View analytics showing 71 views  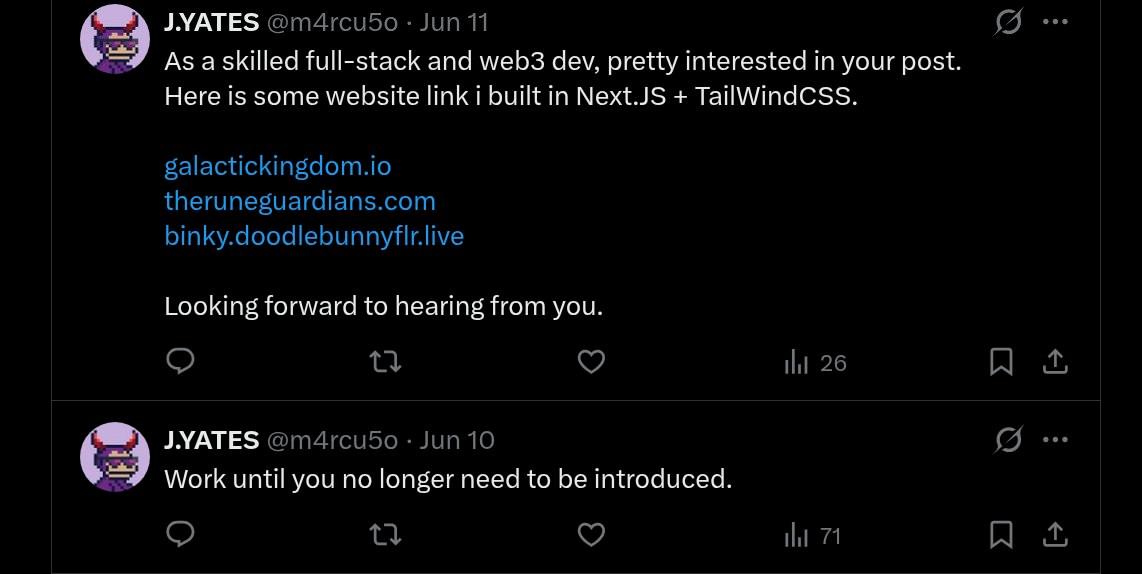(813, 536)
